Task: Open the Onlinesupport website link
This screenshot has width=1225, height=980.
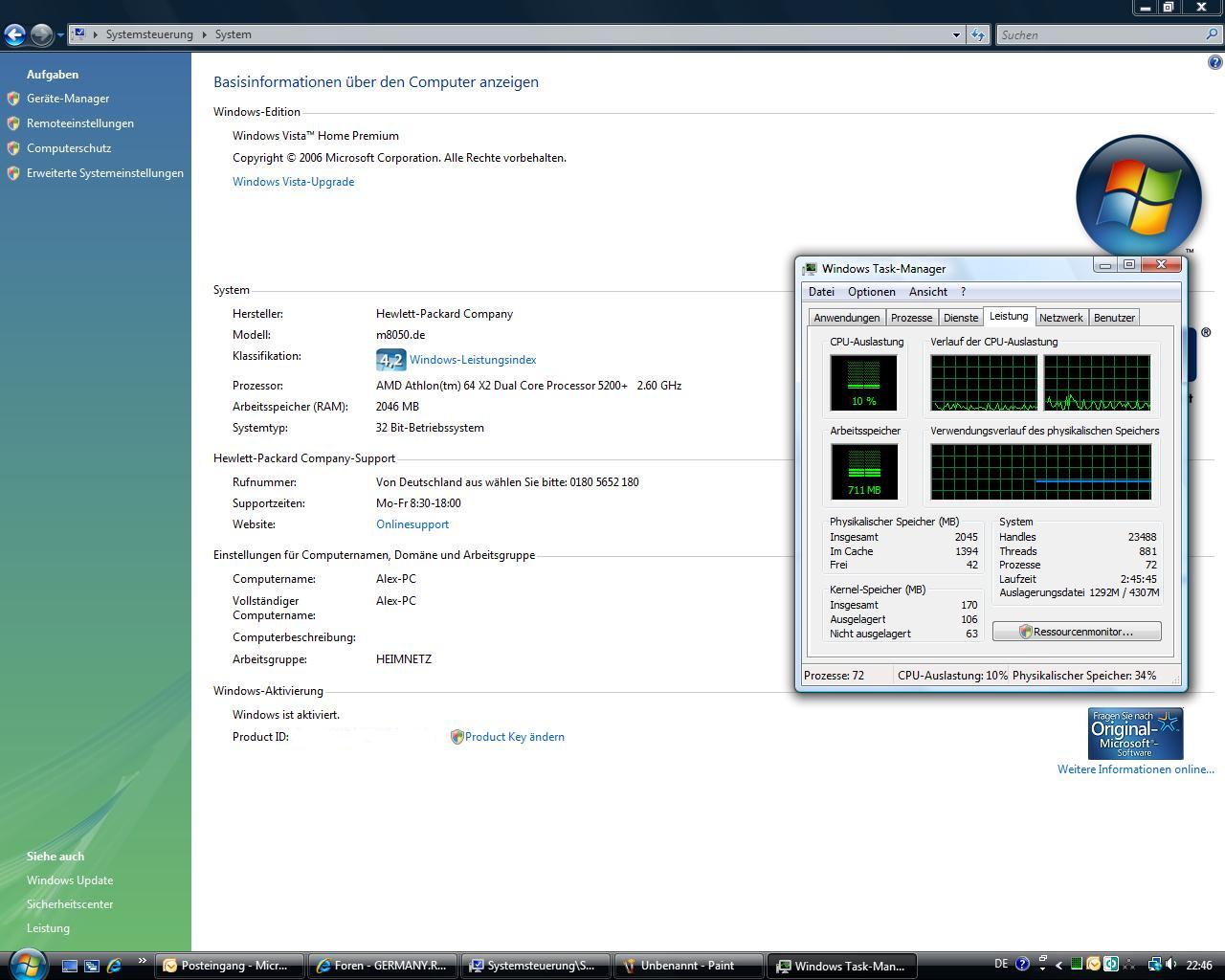Action: point(412,524)
